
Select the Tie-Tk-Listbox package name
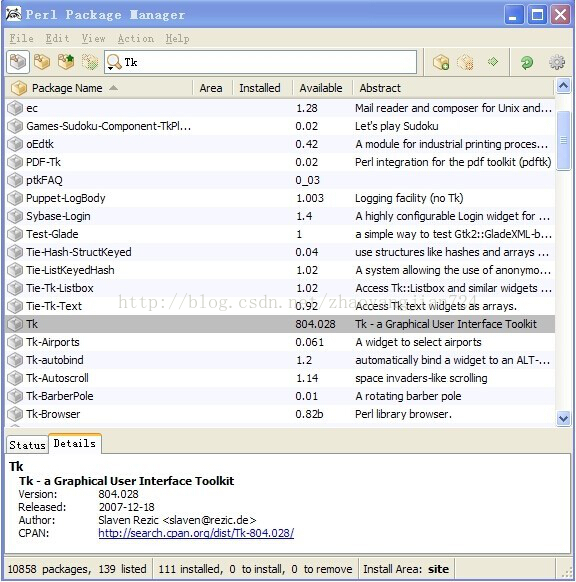(x=59, y=288)
